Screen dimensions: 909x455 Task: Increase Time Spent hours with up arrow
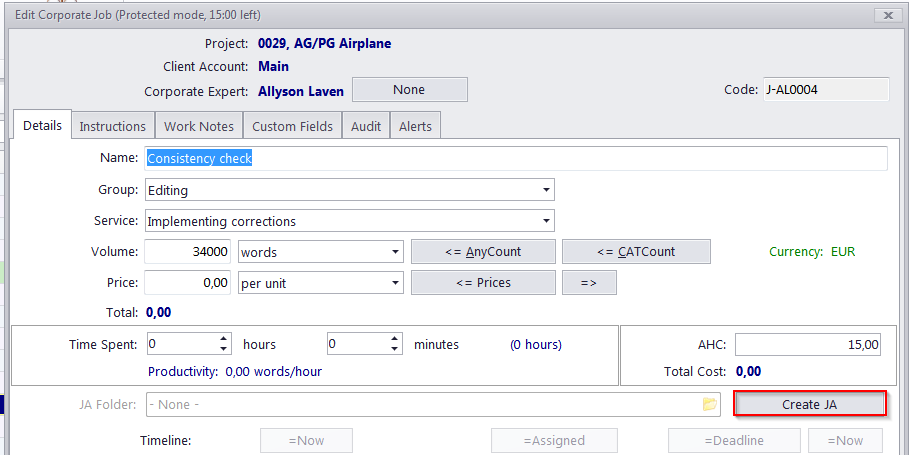pos(223,338)
